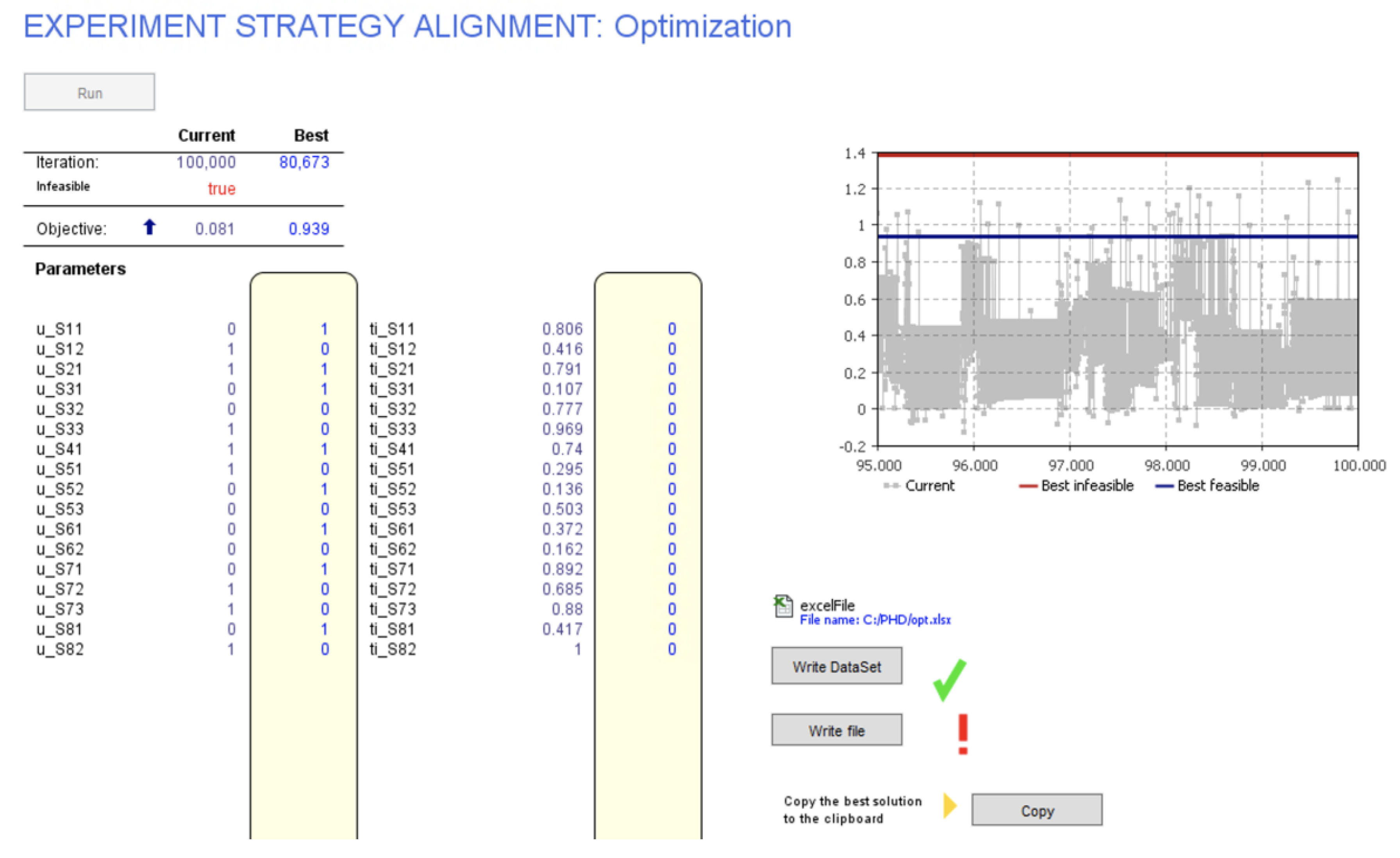This screenshot has height=858, width=1400.
Task: Click the Best infeasible red legend line
Action: (1028, 486)
